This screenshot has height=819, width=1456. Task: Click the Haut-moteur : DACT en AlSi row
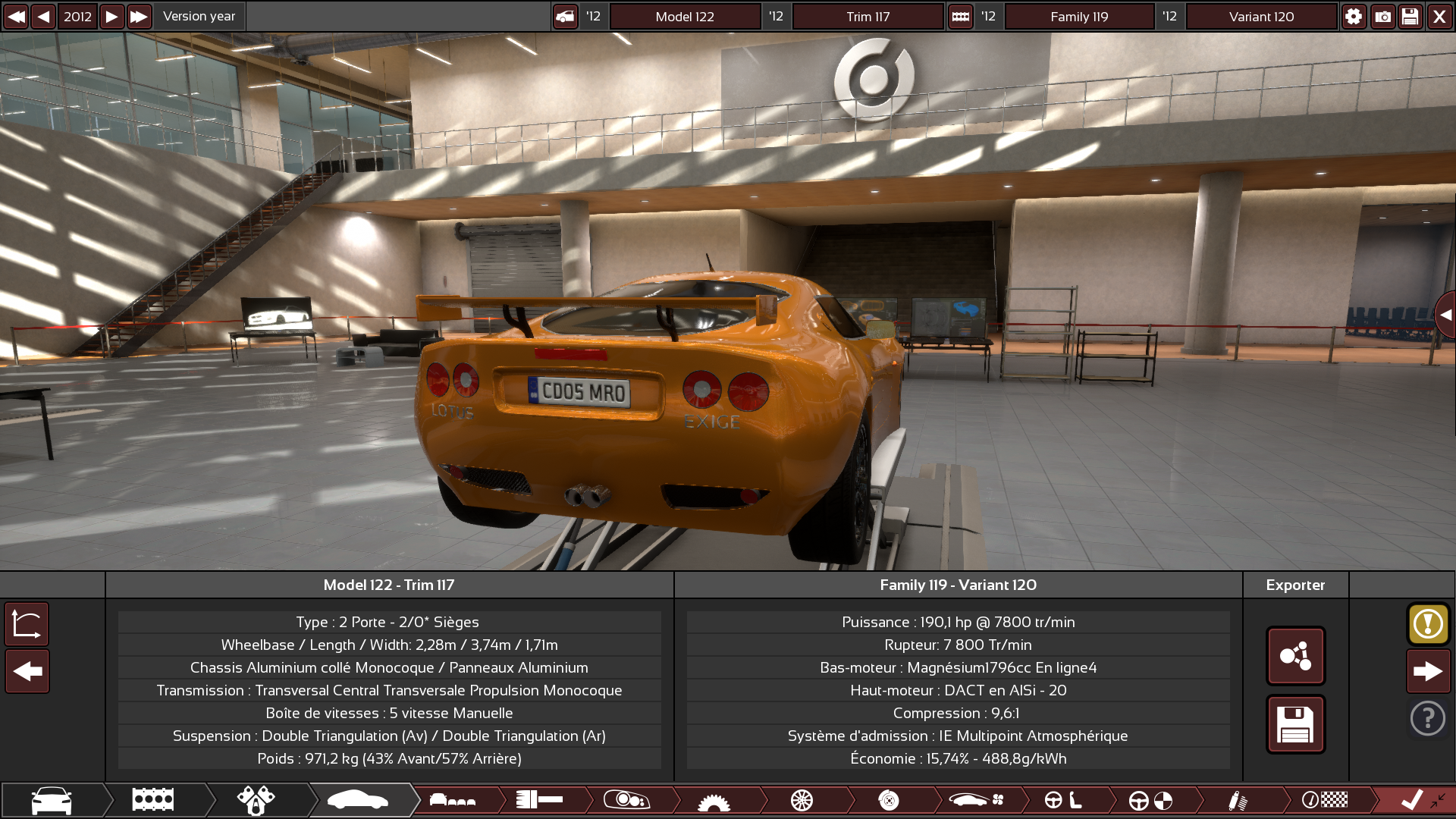point(958,690)
